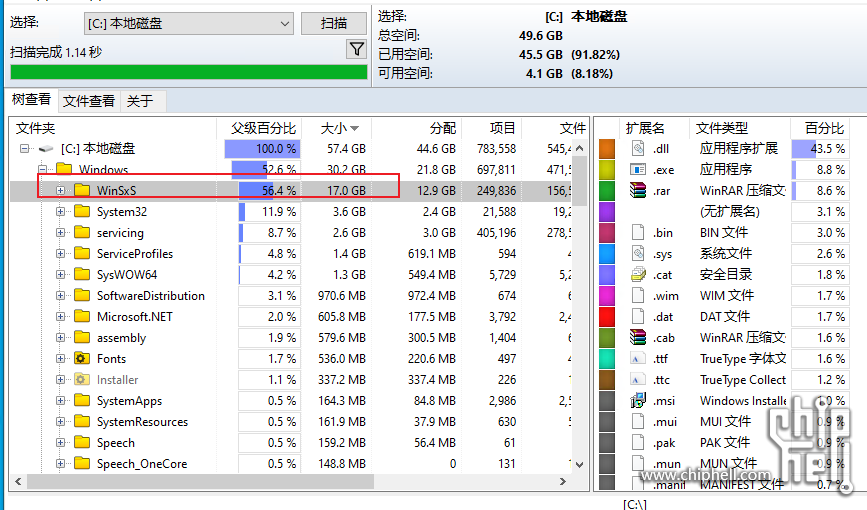Click the .cab WinRAR archive icon
This screenshot has width=867, height=510.
click(x=638, y=337)
